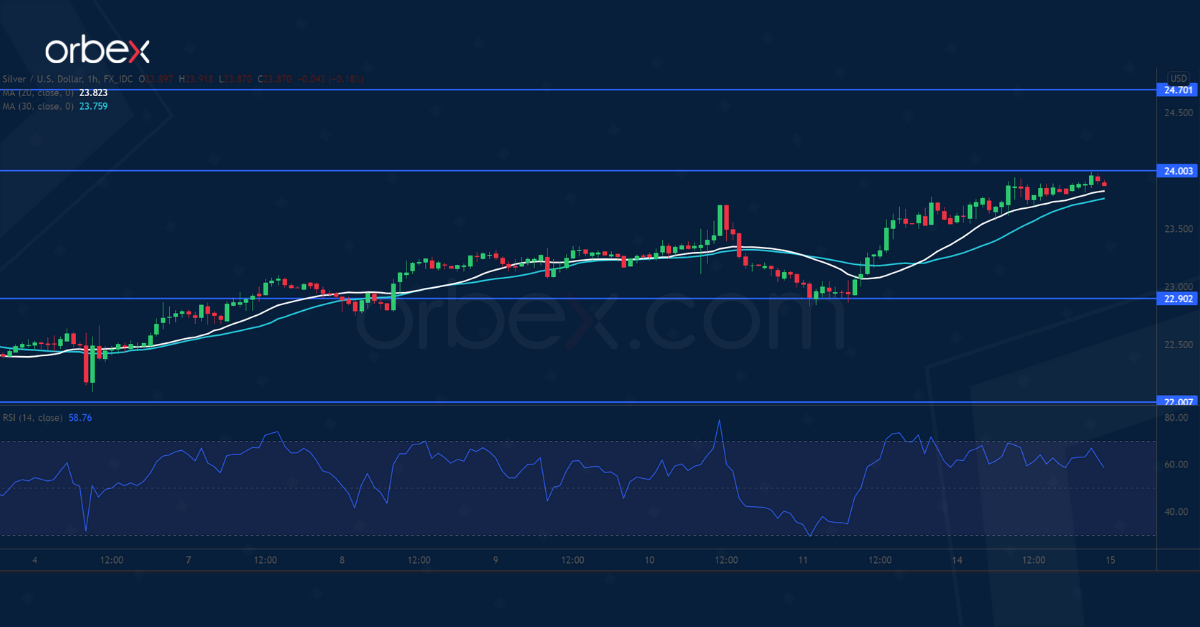This screenshot has height=627, width=1200.
Task: Click the MA value 23.823
Action: click(94, 95)
